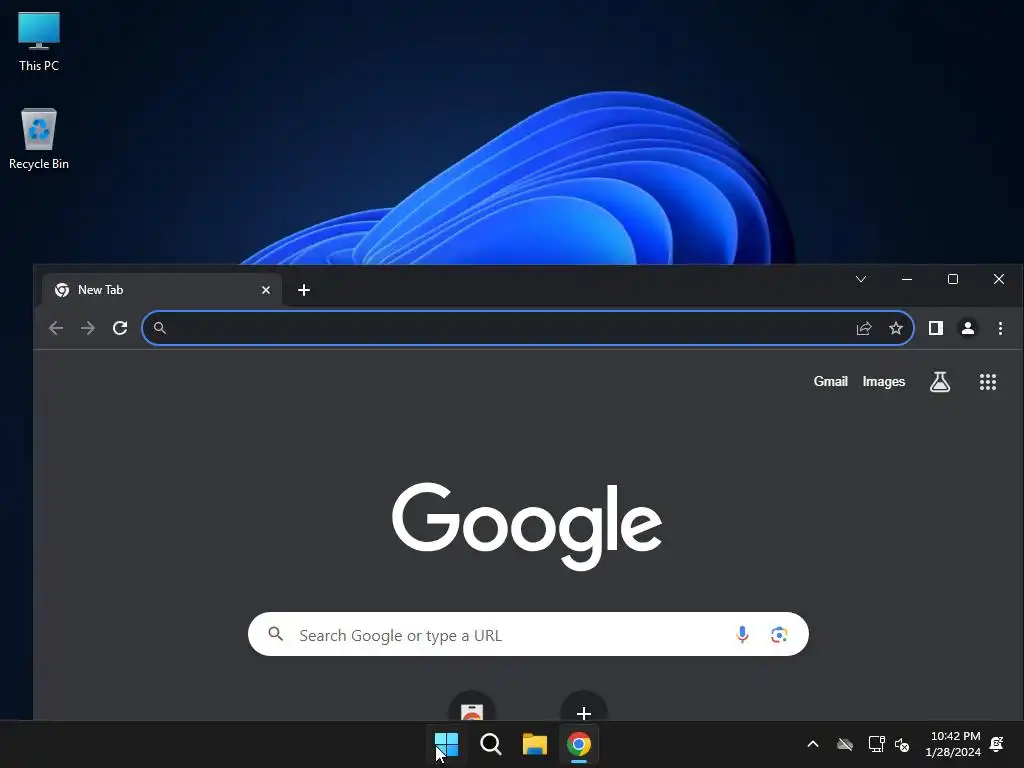Screen dimensions: 1024x768
Task: Search by image with Google Lens icon
Action: point(778,634)
